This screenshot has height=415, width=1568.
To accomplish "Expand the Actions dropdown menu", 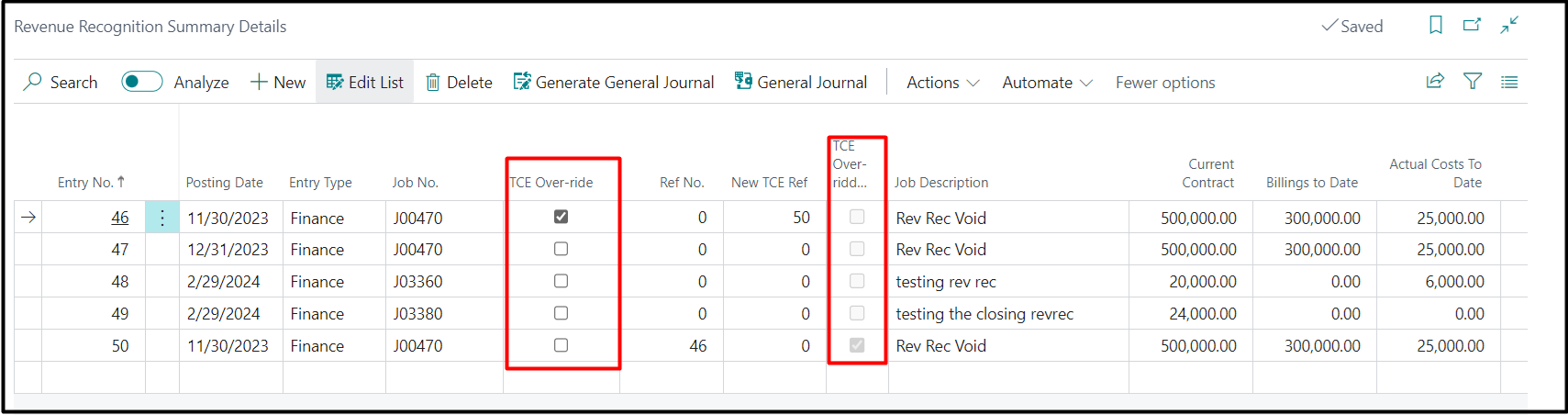I will [942, 83].
